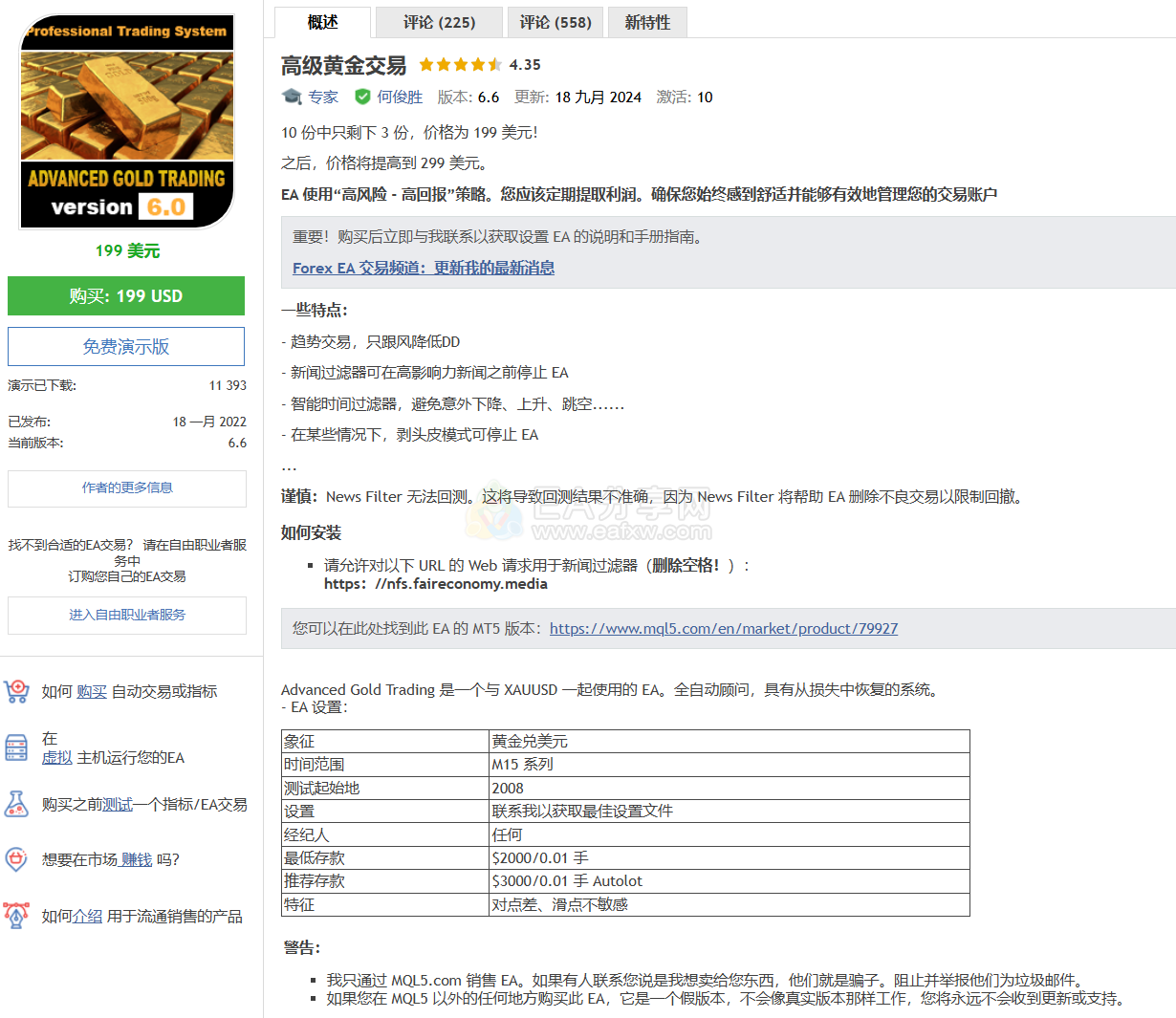Click the 测试起始地 table row label

[385, 789]
